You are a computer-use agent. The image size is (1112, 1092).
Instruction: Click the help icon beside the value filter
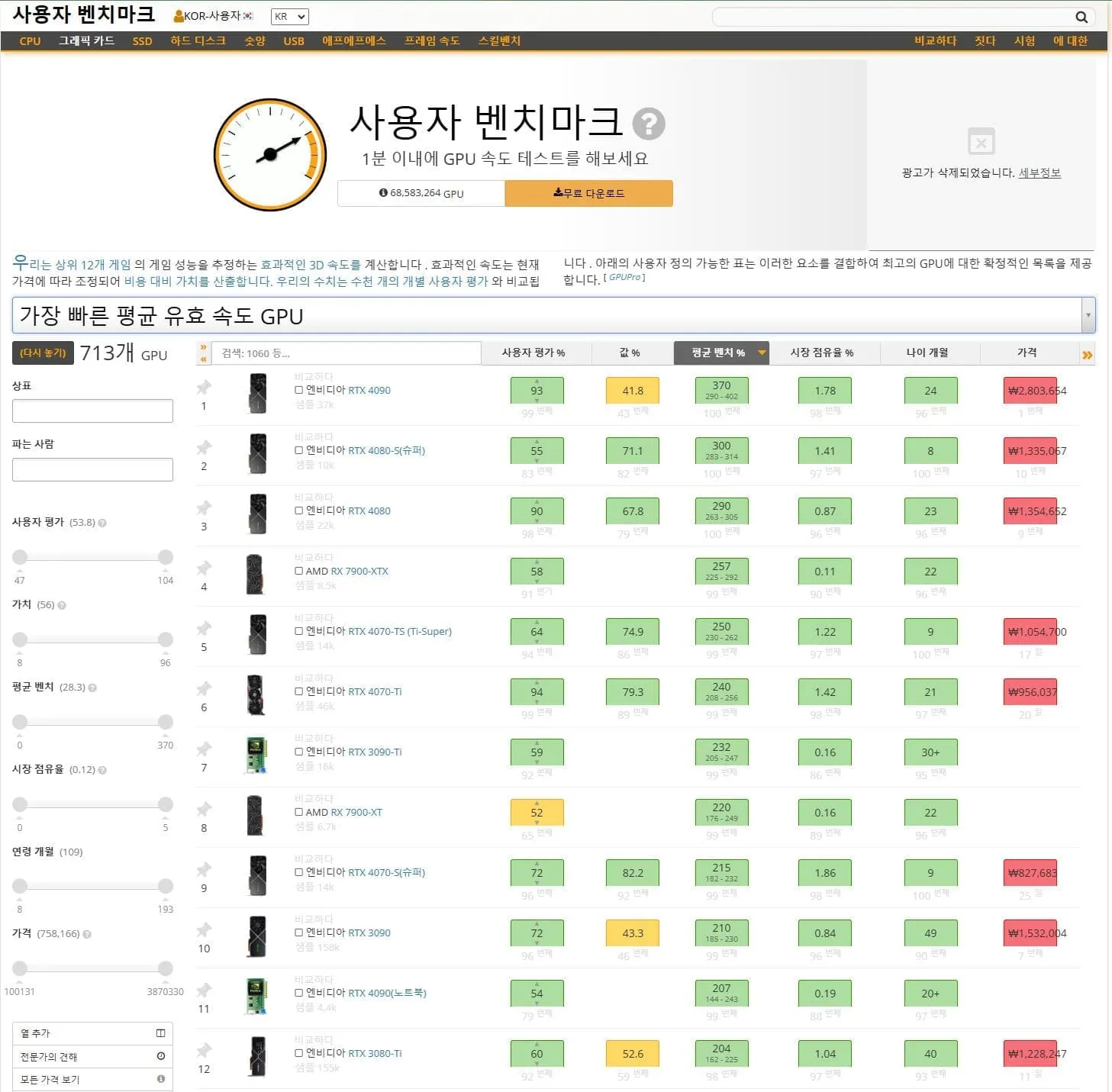pos(62,605)
